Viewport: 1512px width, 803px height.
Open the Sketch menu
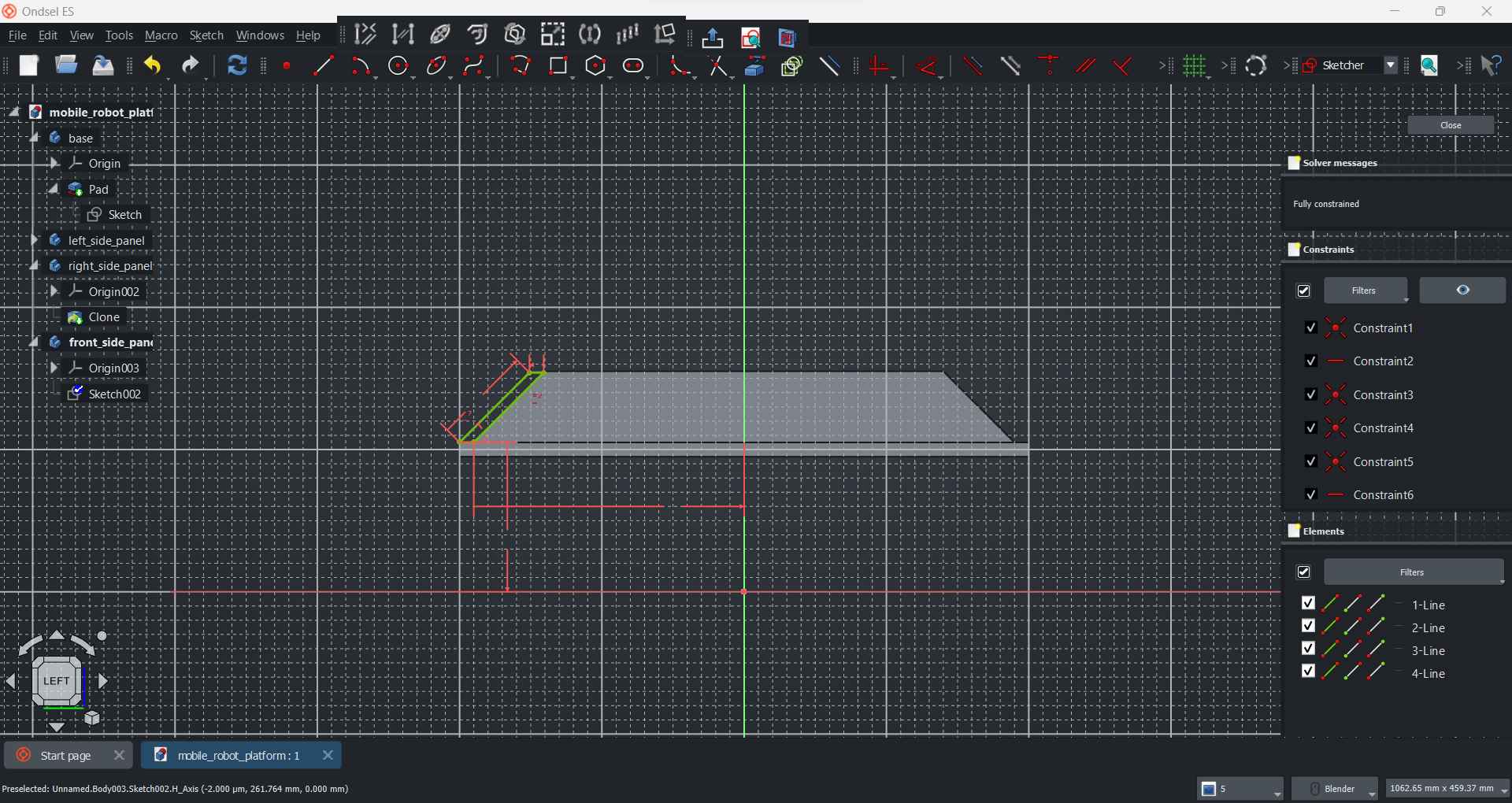(207, 35)
